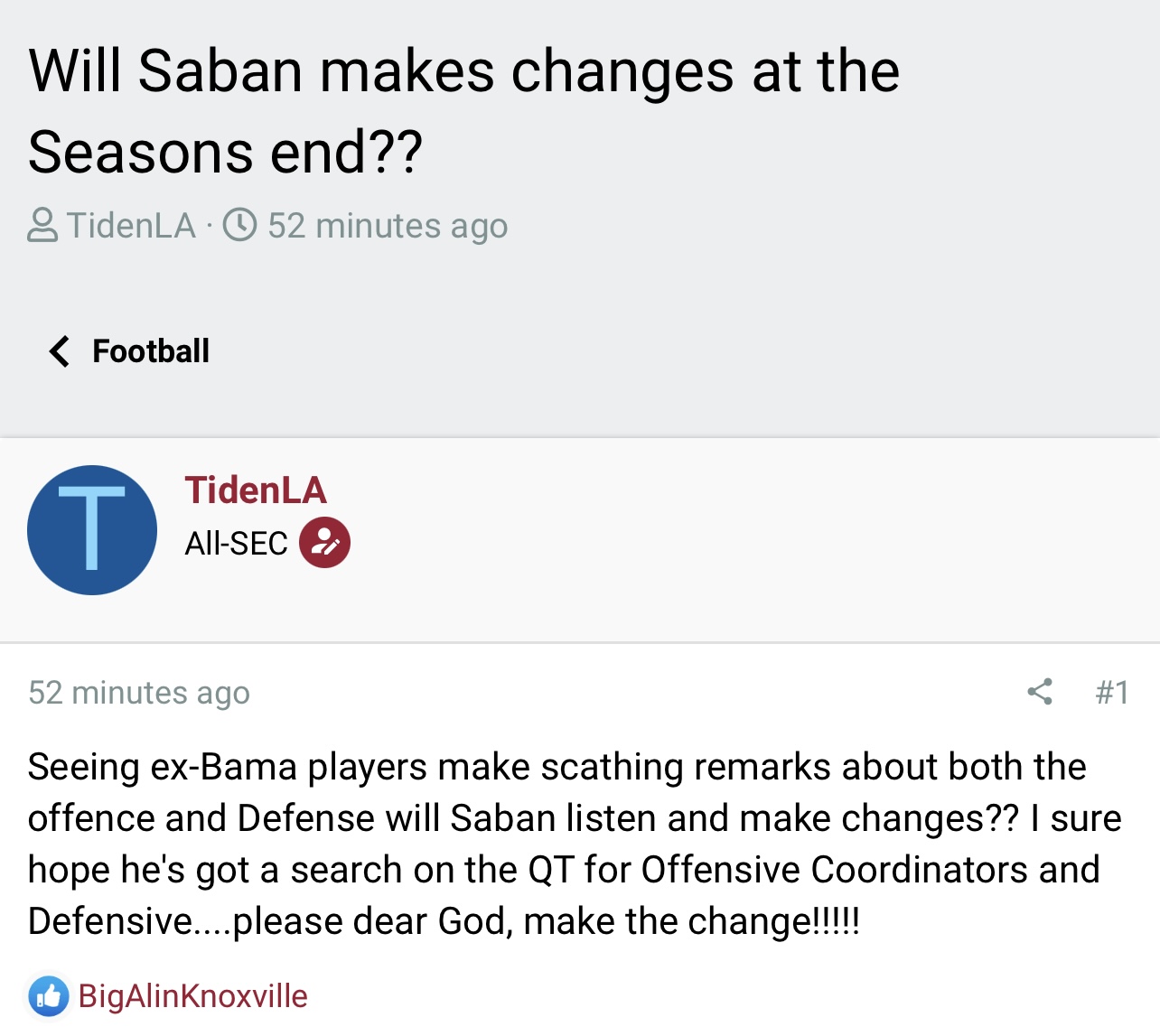View BigAlinKnoxville's profile from the likes
The width and height of the screenshot is (1160, 1036).
point(193,996)
